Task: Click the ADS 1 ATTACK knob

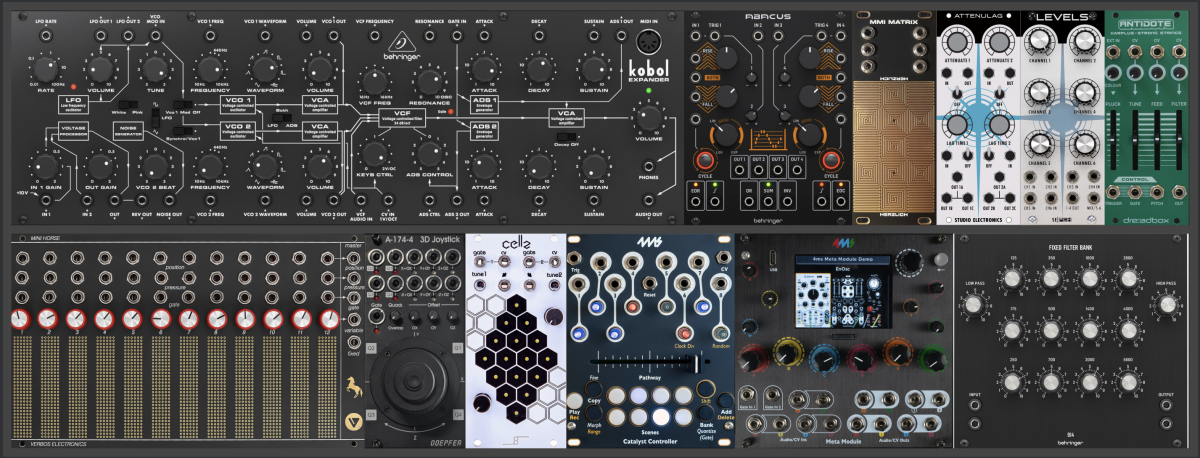Action: coord(484,69)
